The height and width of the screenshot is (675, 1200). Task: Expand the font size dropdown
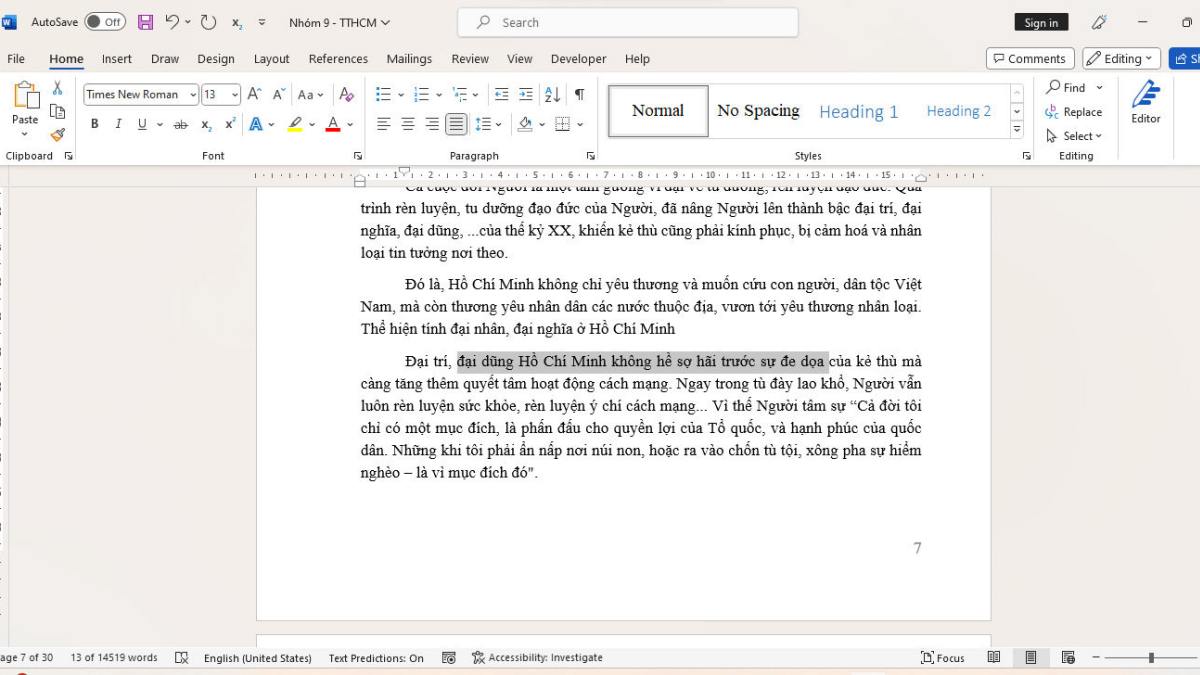pos(235,95)
